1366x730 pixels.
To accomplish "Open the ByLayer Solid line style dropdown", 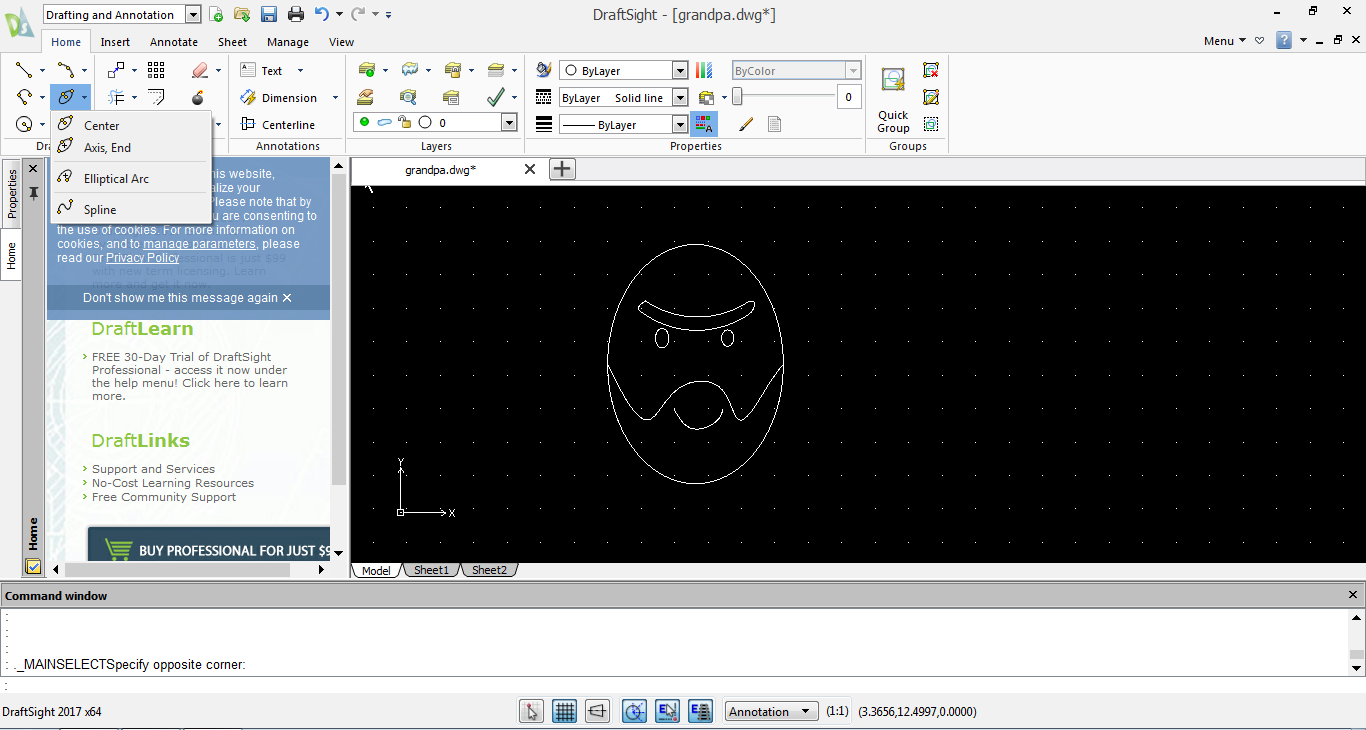I will click(x=680, y=98).
